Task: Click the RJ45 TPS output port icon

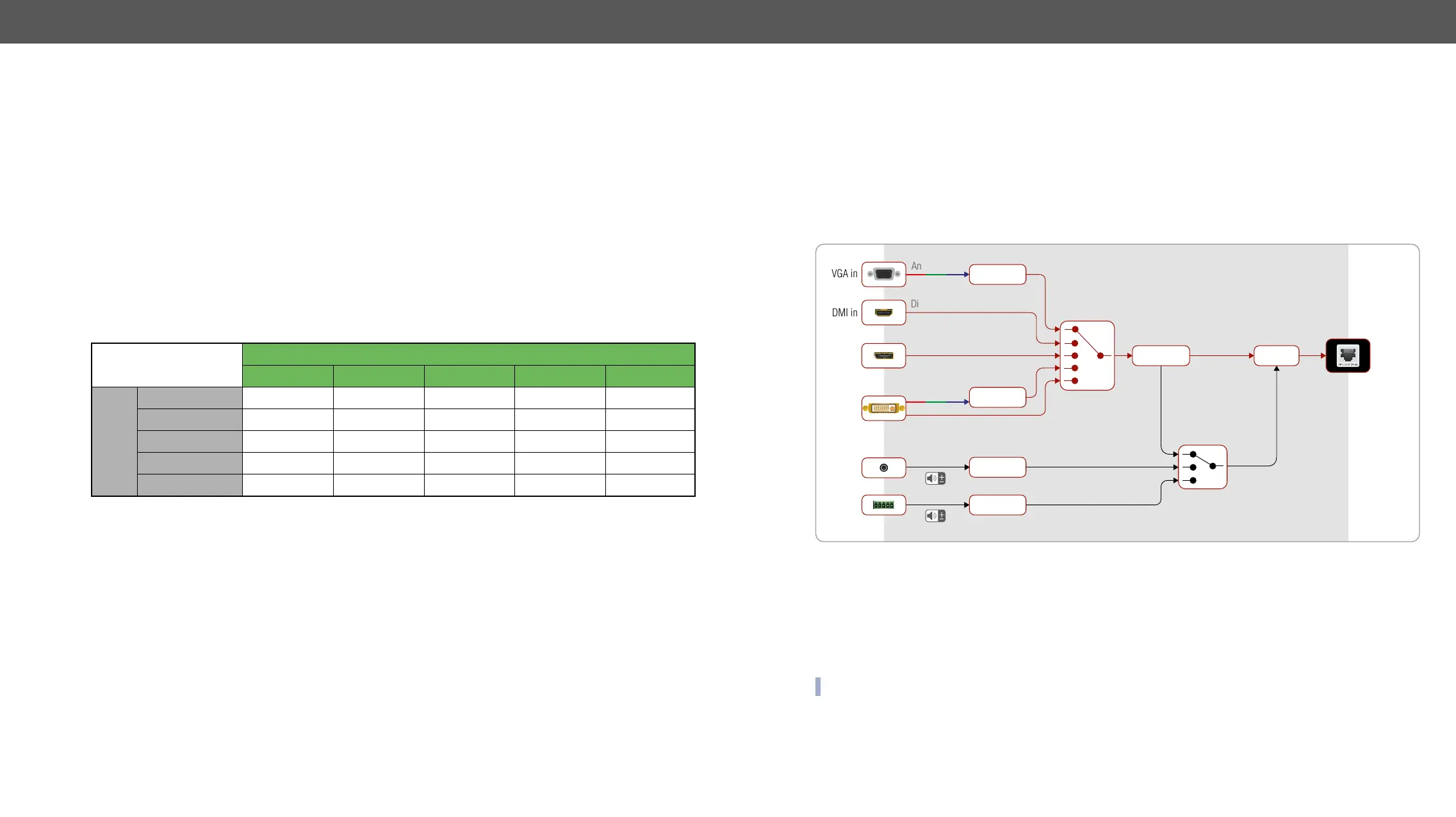Action: coord(1348,355)
